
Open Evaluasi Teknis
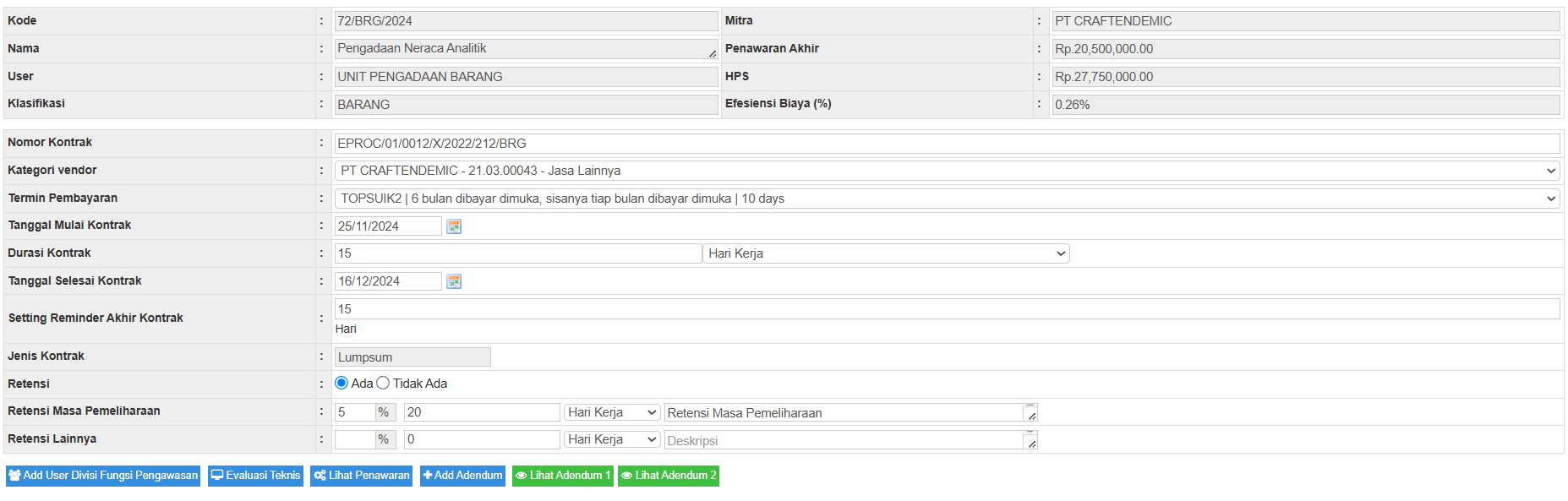click(255, 476)
